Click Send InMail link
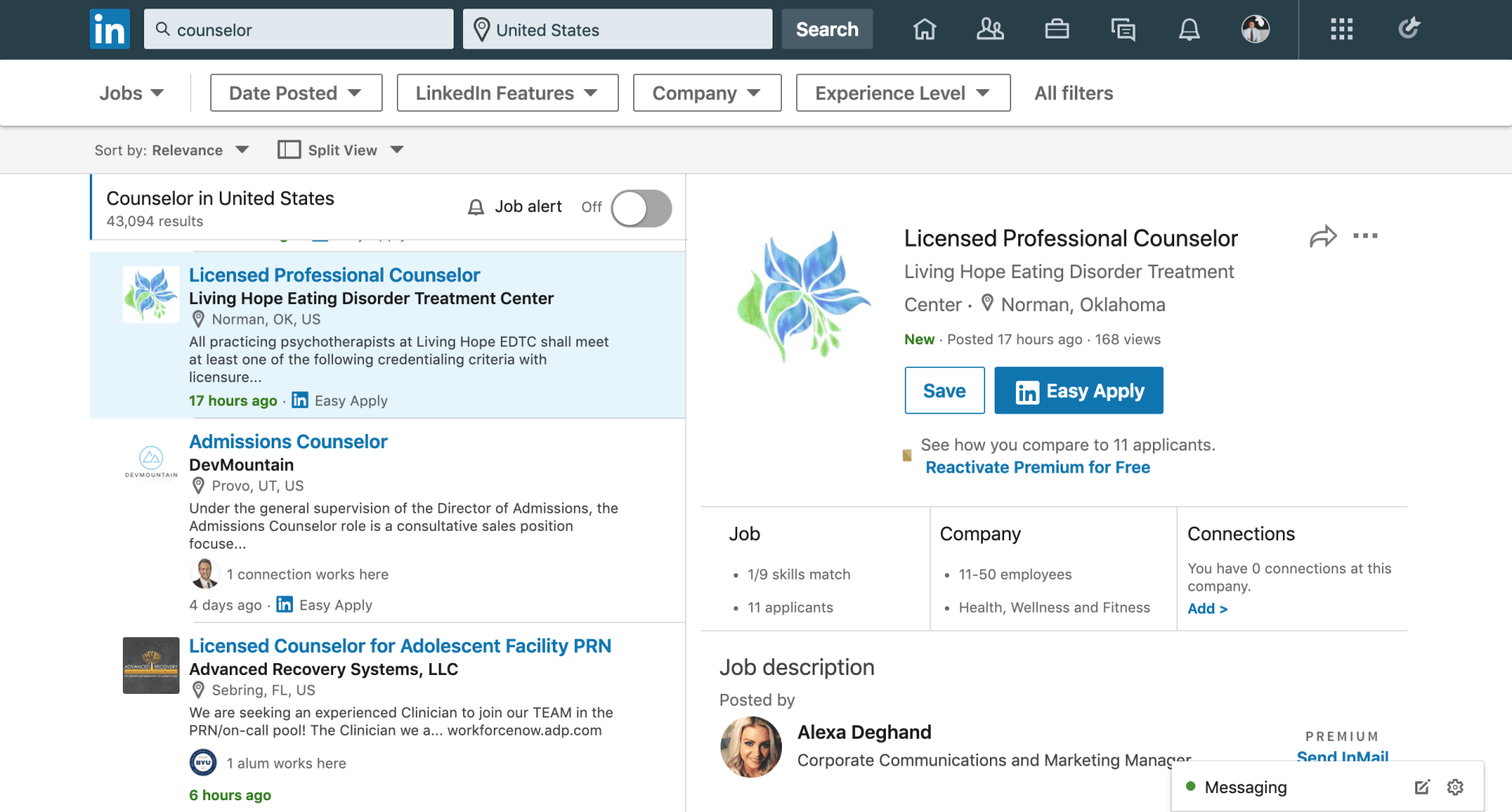1512x812 pixels. pyautogui.click(x=1343, y=757)
